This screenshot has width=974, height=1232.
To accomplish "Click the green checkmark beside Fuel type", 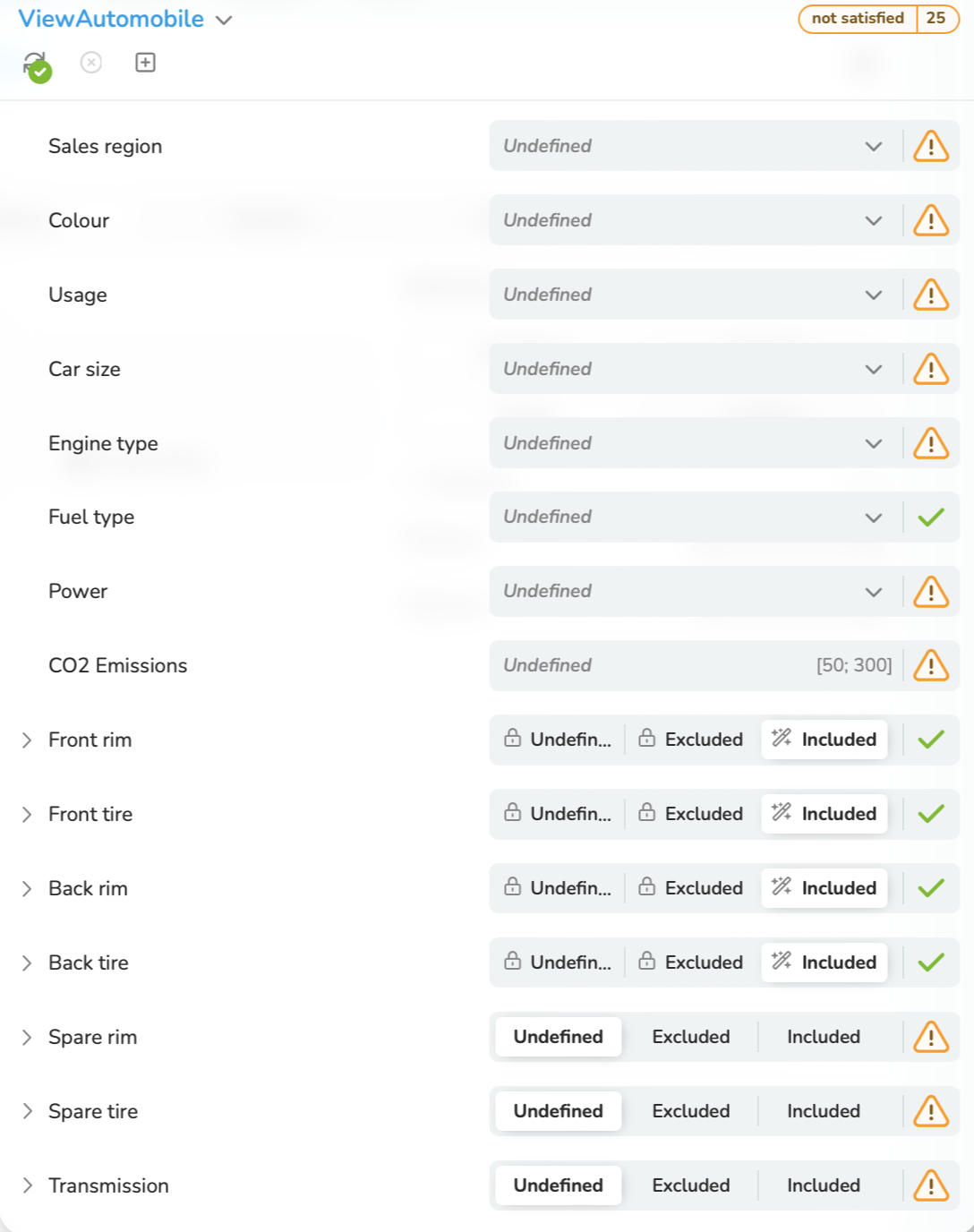I will pyautogui.click(x=931, y=517).
